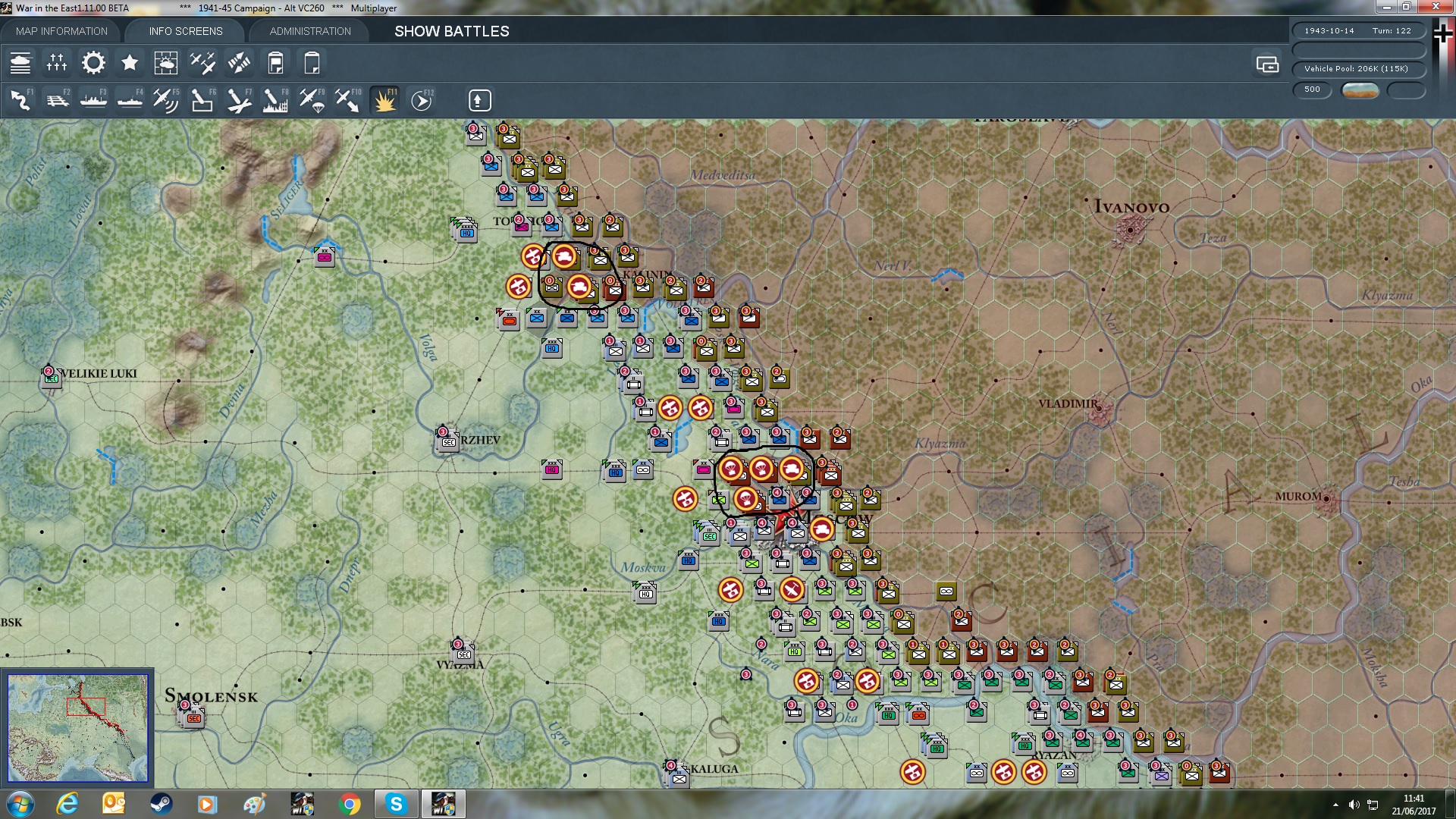Switch to the INFO SCREENS tab
Viewport: 1456px width, 819px height.
coord(186,31)
